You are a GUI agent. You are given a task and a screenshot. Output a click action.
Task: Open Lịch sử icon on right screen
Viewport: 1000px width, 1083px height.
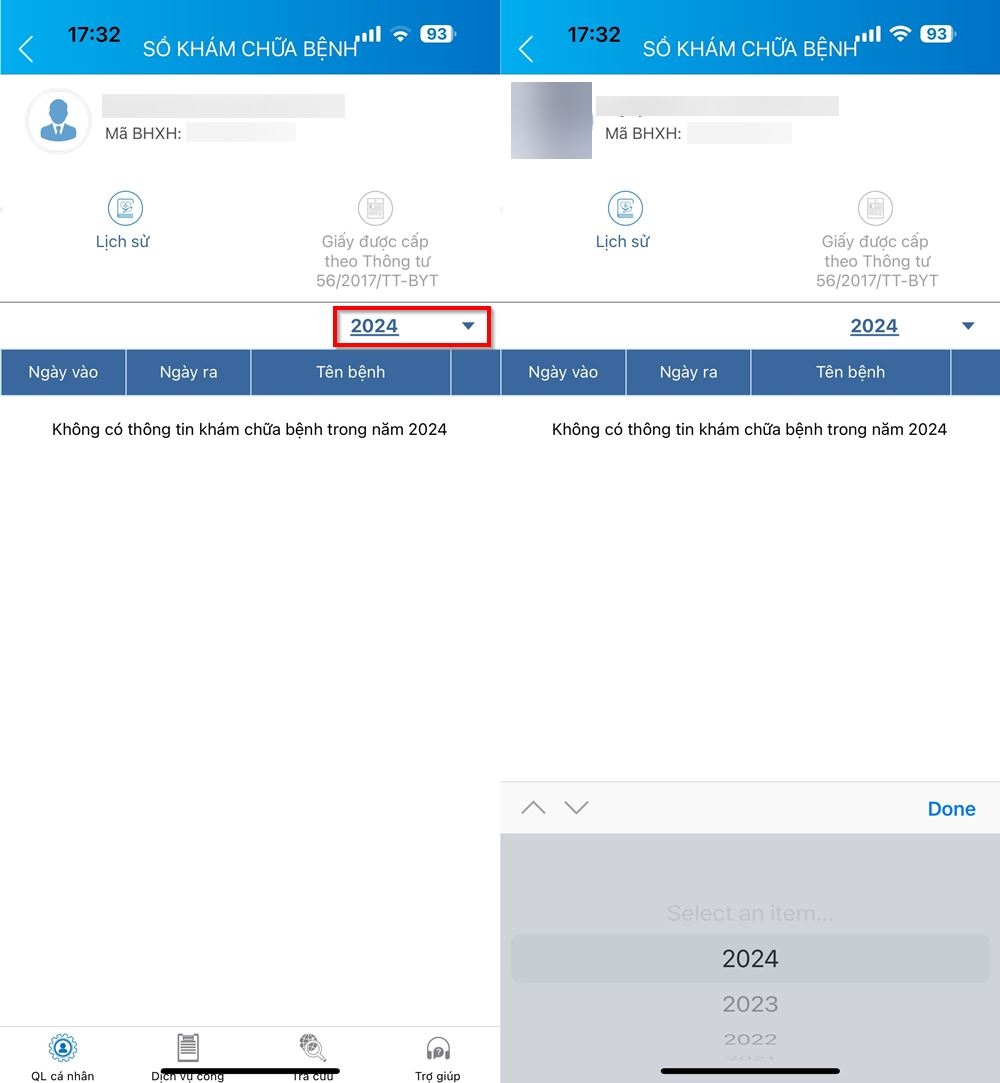(x=625, y=208)
